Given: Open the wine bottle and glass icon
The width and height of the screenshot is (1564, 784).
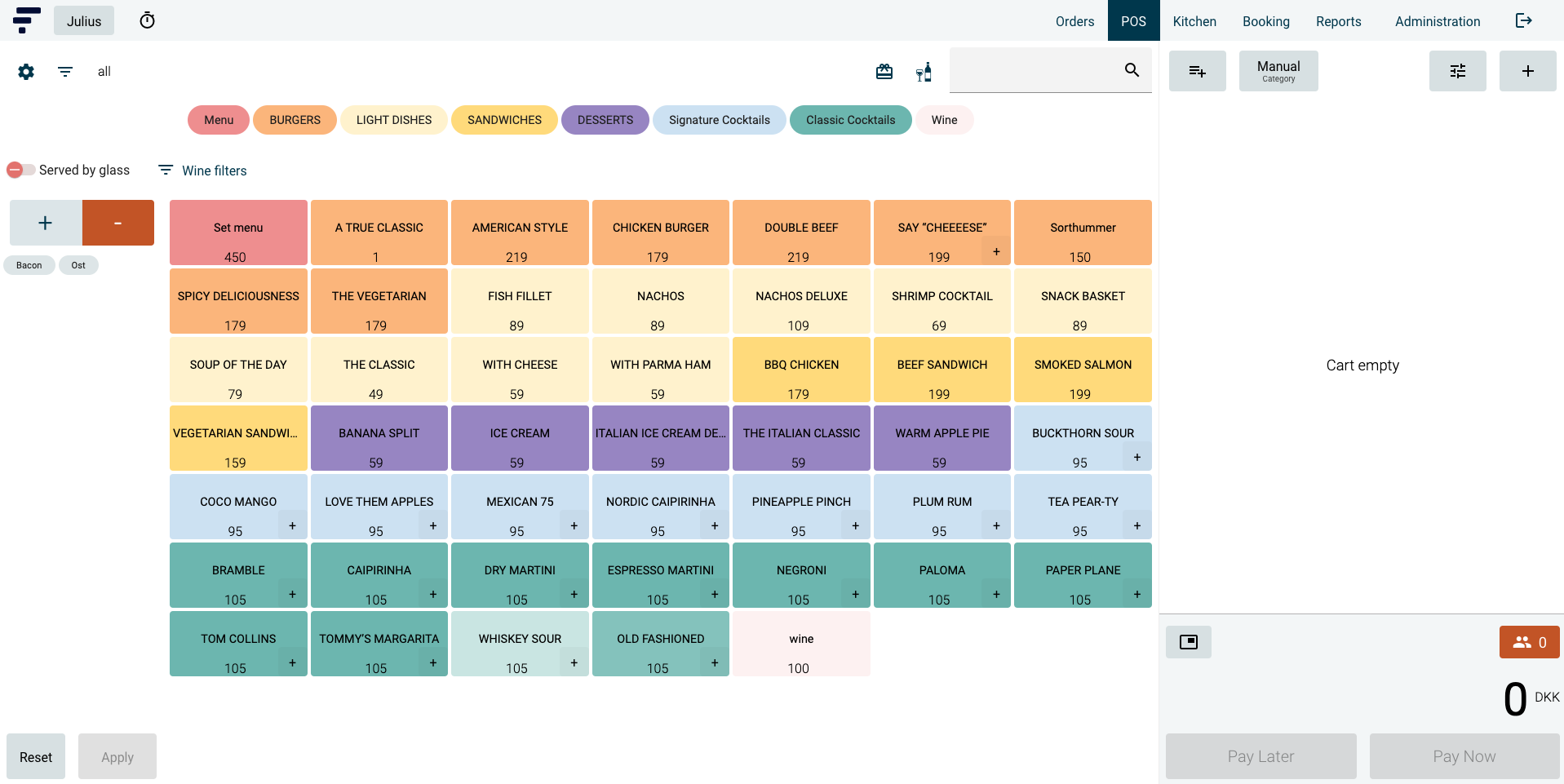Looking at the screenshot, I should [x=924, y=72].
